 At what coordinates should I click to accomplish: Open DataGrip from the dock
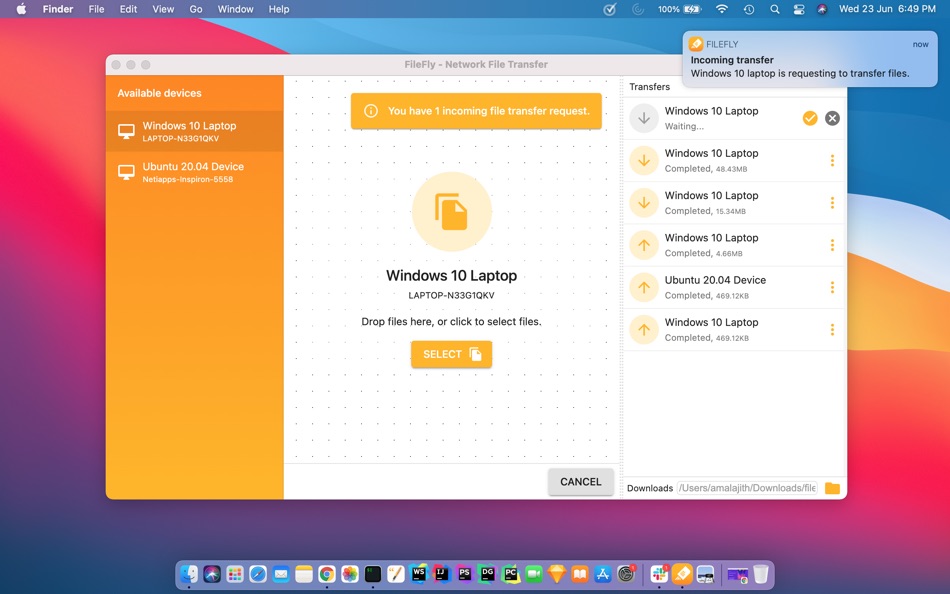(x=488, y=573)
